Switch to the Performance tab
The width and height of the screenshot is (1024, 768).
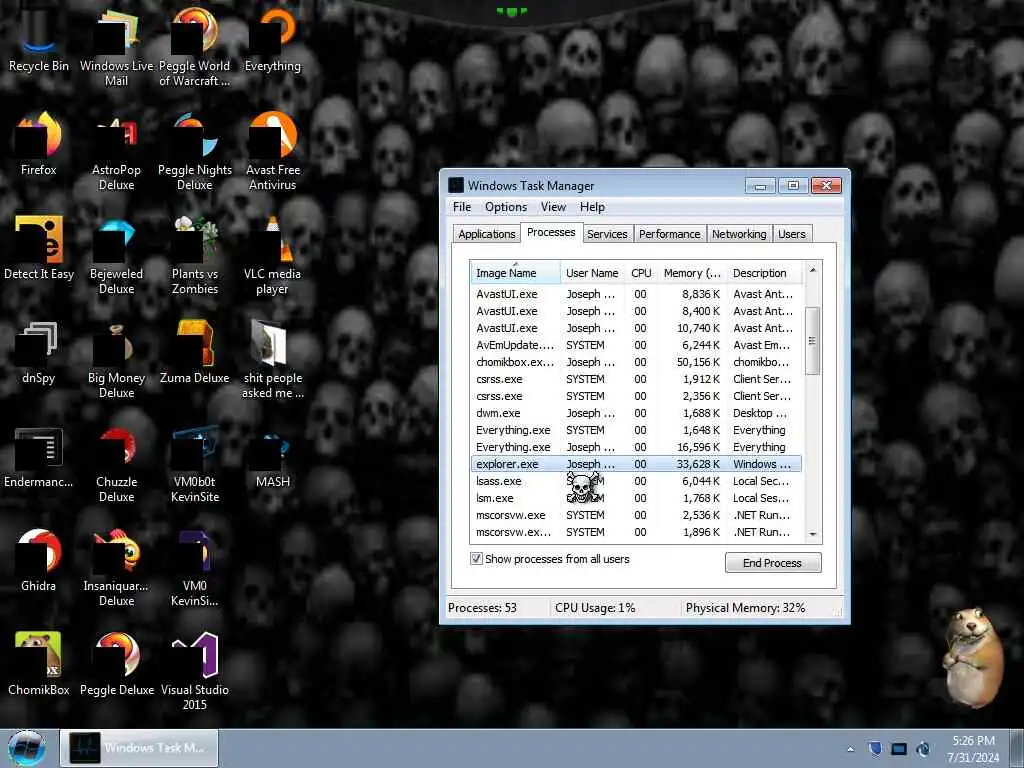click(x=669, y=234)
